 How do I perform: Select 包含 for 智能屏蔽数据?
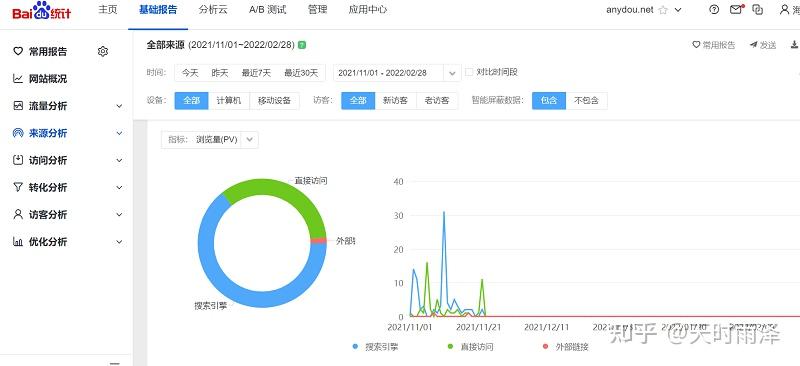(x=549, y=101)
